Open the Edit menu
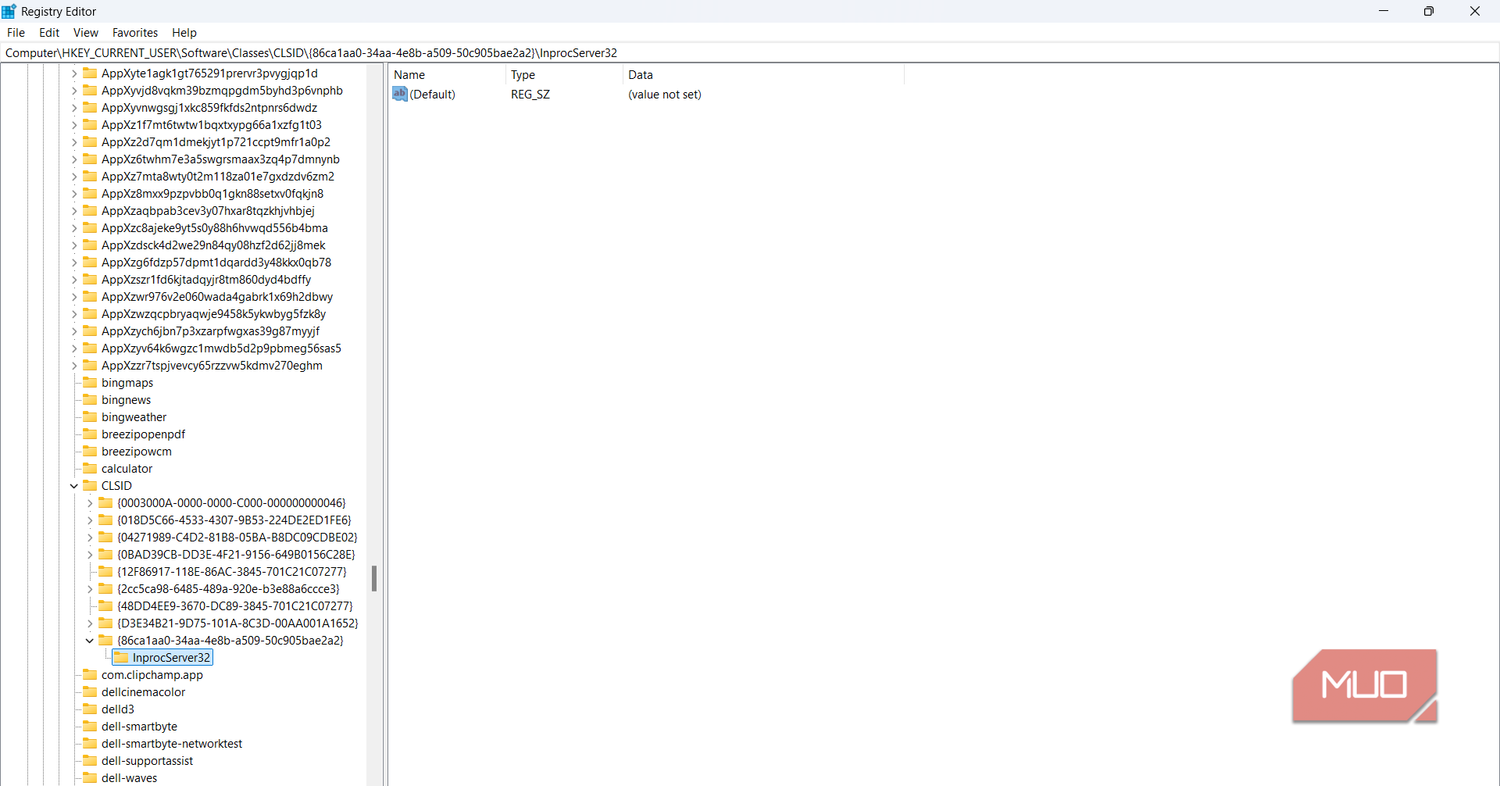The image size is (1500, 786). pos(49,33)
